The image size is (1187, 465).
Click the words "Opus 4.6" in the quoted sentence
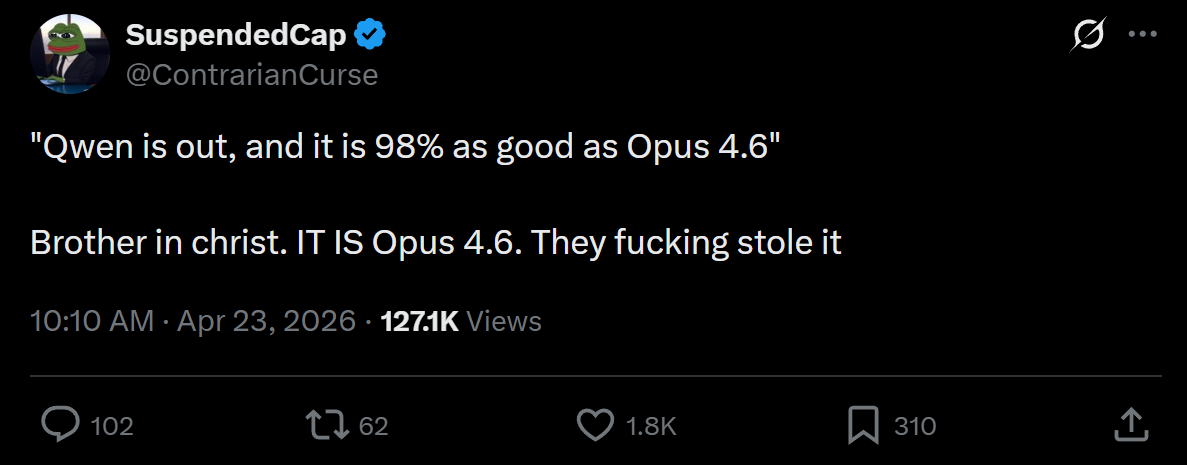click(696, 147)
